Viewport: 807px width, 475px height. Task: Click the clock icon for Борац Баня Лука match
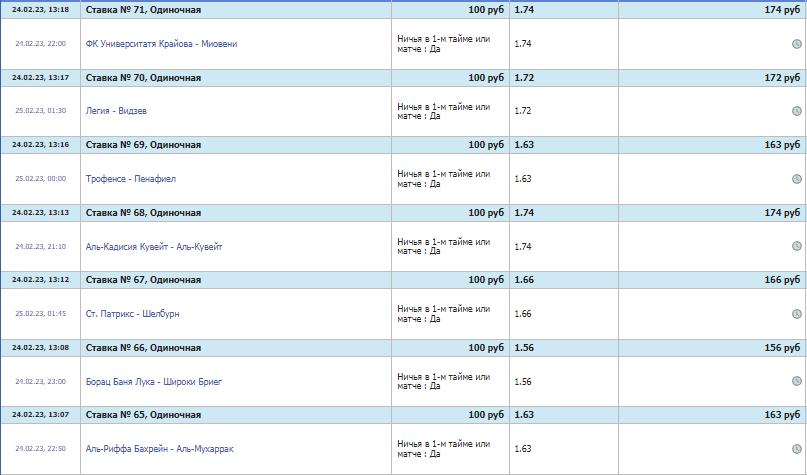[x=797, y=381]
